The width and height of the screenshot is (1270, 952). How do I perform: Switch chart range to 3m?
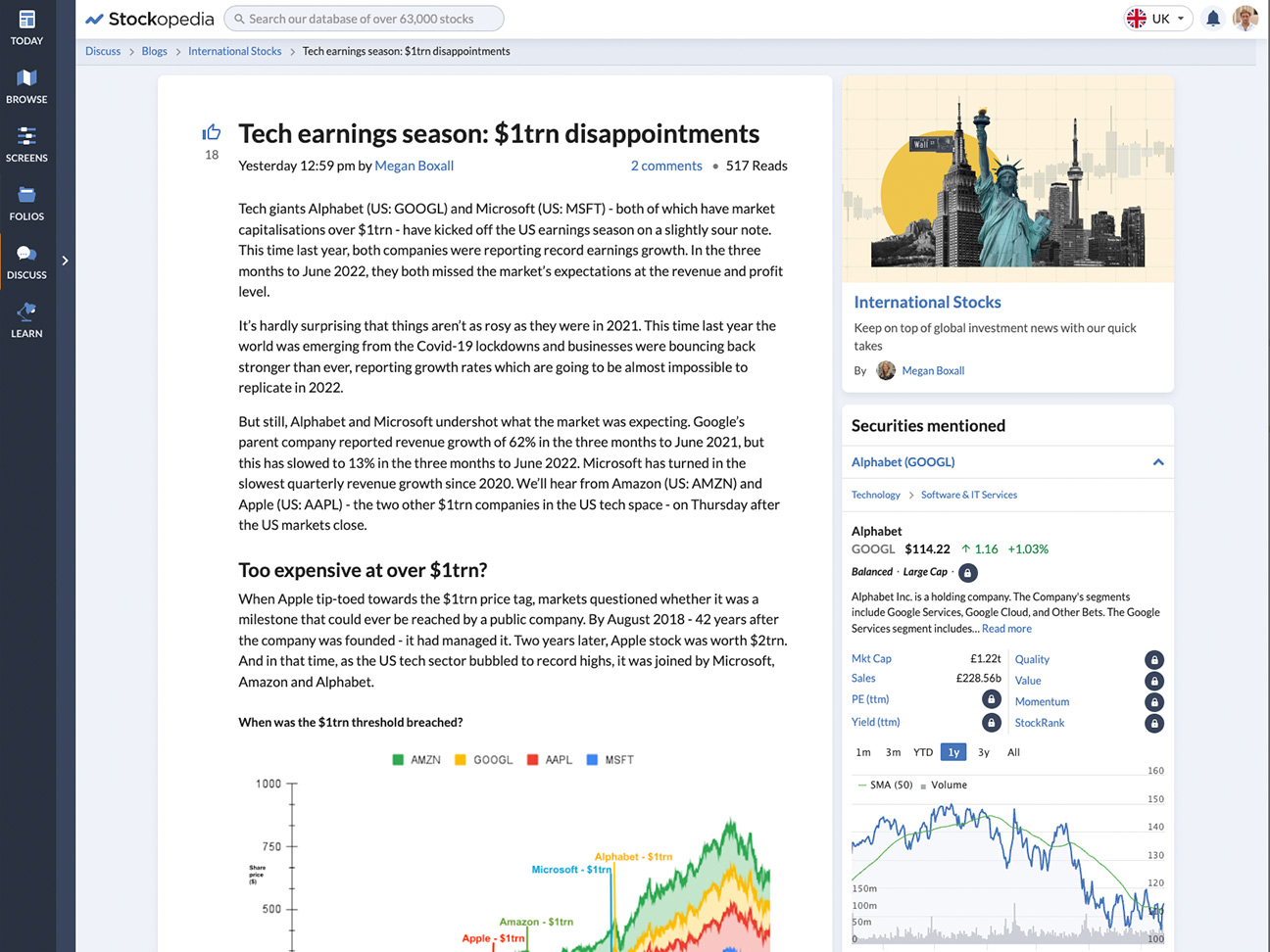[x=893, y=752]
